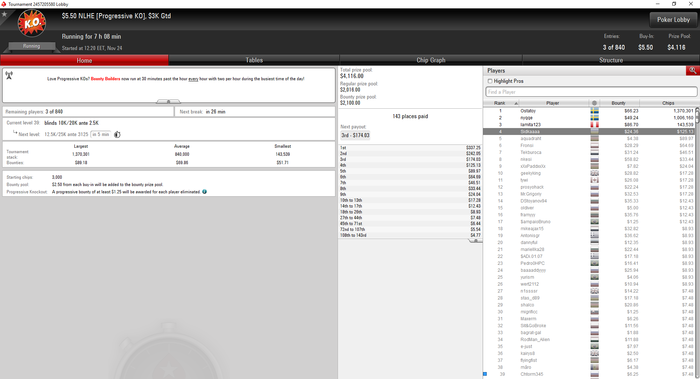Enable the Highlight Pros checkbox

(x=490, y=81)
